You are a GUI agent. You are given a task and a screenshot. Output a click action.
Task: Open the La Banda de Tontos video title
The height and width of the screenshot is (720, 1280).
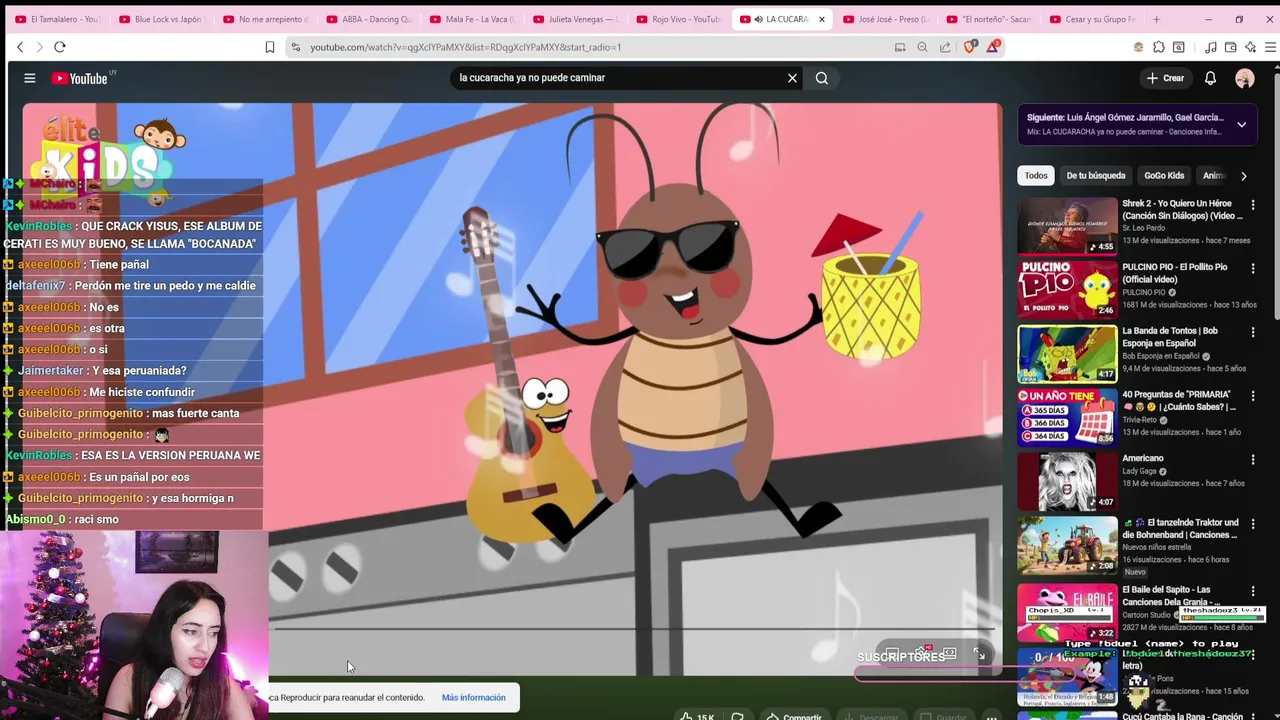click(x=1170, y=337)
